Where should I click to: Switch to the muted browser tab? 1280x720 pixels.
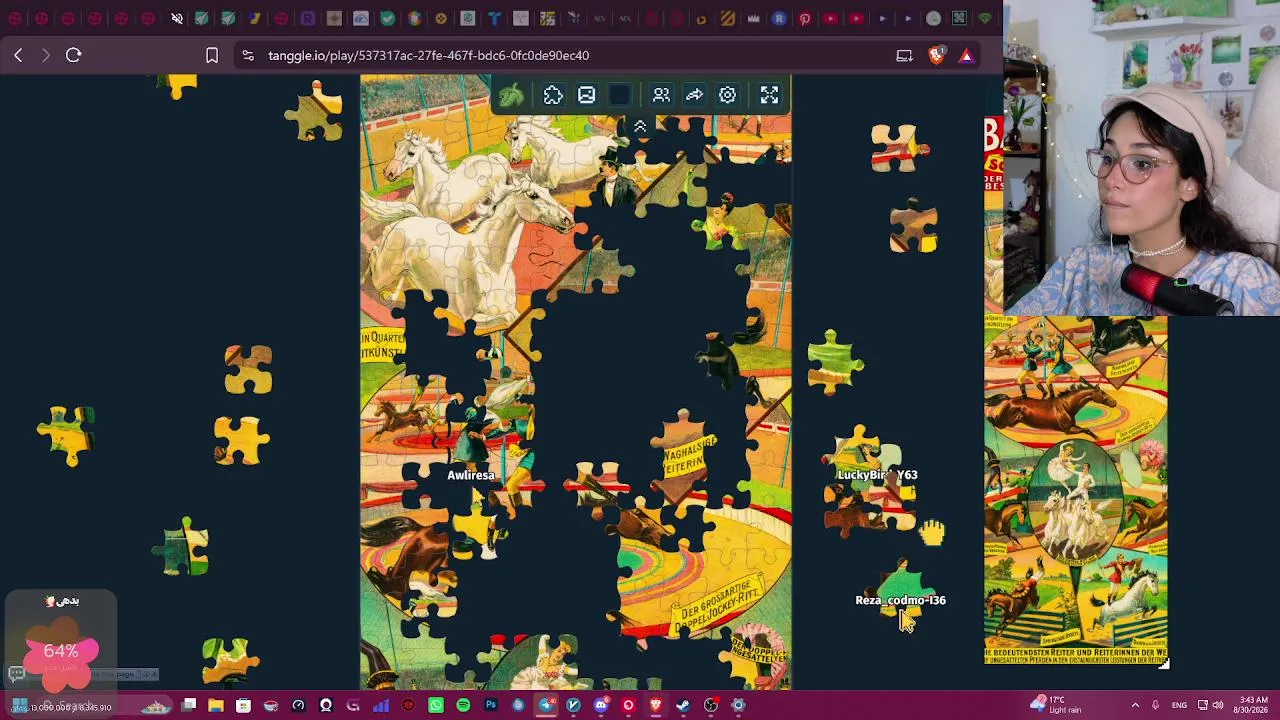177,18
